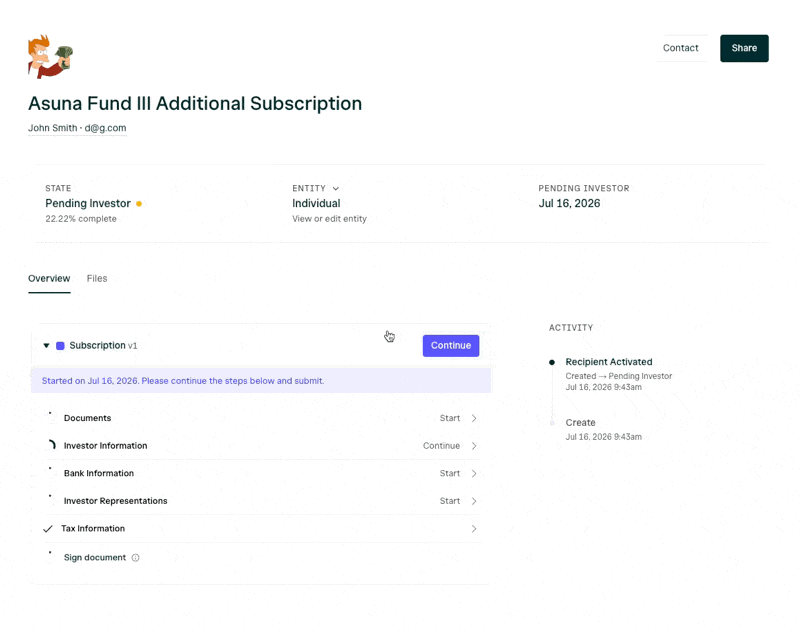Viewport: 800px width, 631px height.
Task: Select the Overview tab
Action: pos(49,279)
